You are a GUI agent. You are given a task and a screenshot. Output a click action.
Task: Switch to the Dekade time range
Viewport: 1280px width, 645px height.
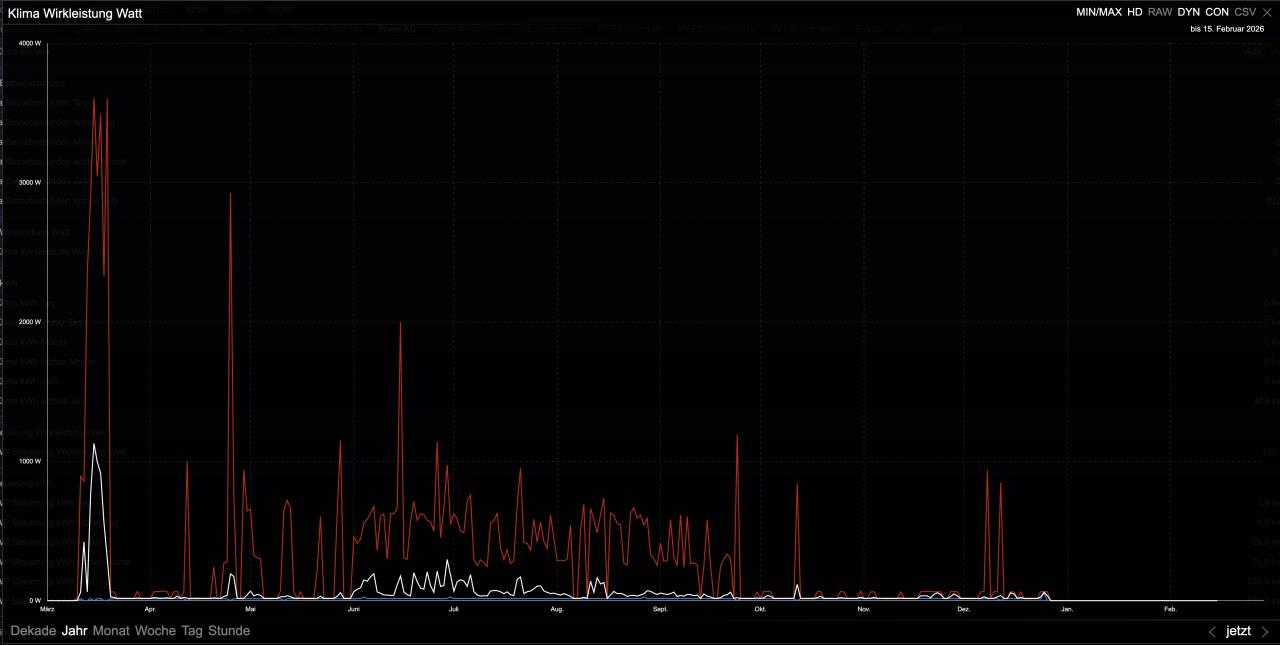click(x=33, y=631)
